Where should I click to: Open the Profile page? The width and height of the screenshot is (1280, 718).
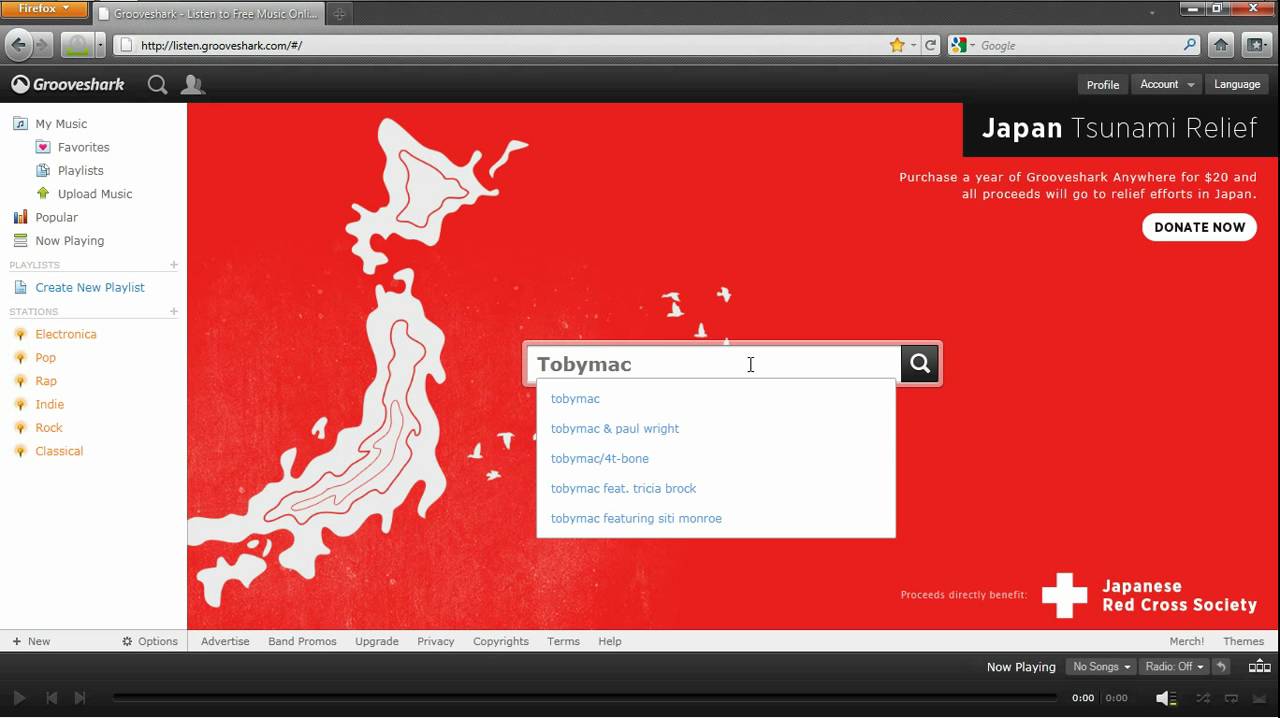pos(1103,85)
